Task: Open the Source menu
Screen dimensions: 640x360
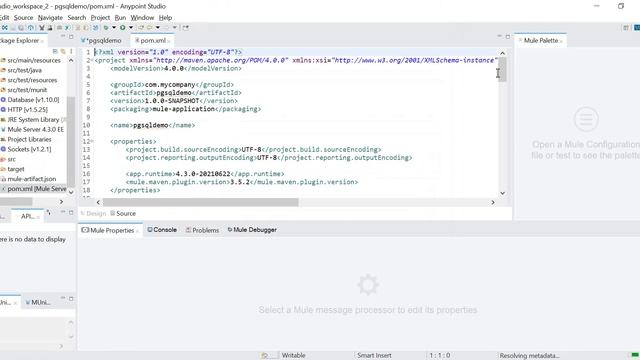Action: click(x=23, y=18)
